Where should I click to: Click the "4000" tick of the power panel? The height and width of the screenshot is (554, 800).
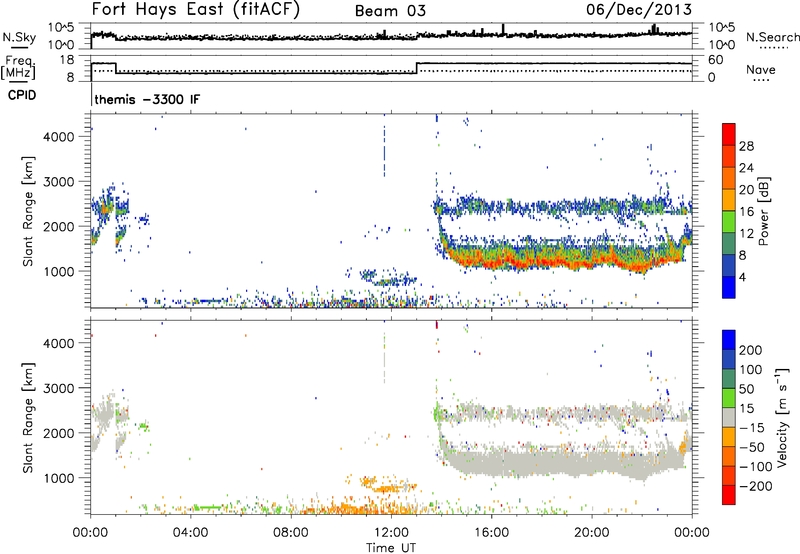59,137
